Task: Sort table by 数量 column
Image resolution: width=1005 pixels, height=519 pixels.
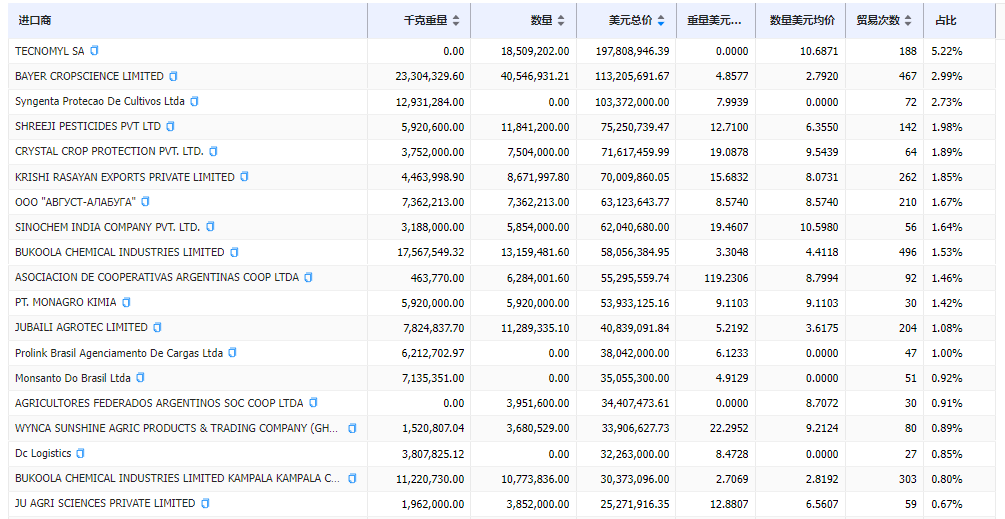Action: pyautogui.click(x=562, y=20)
